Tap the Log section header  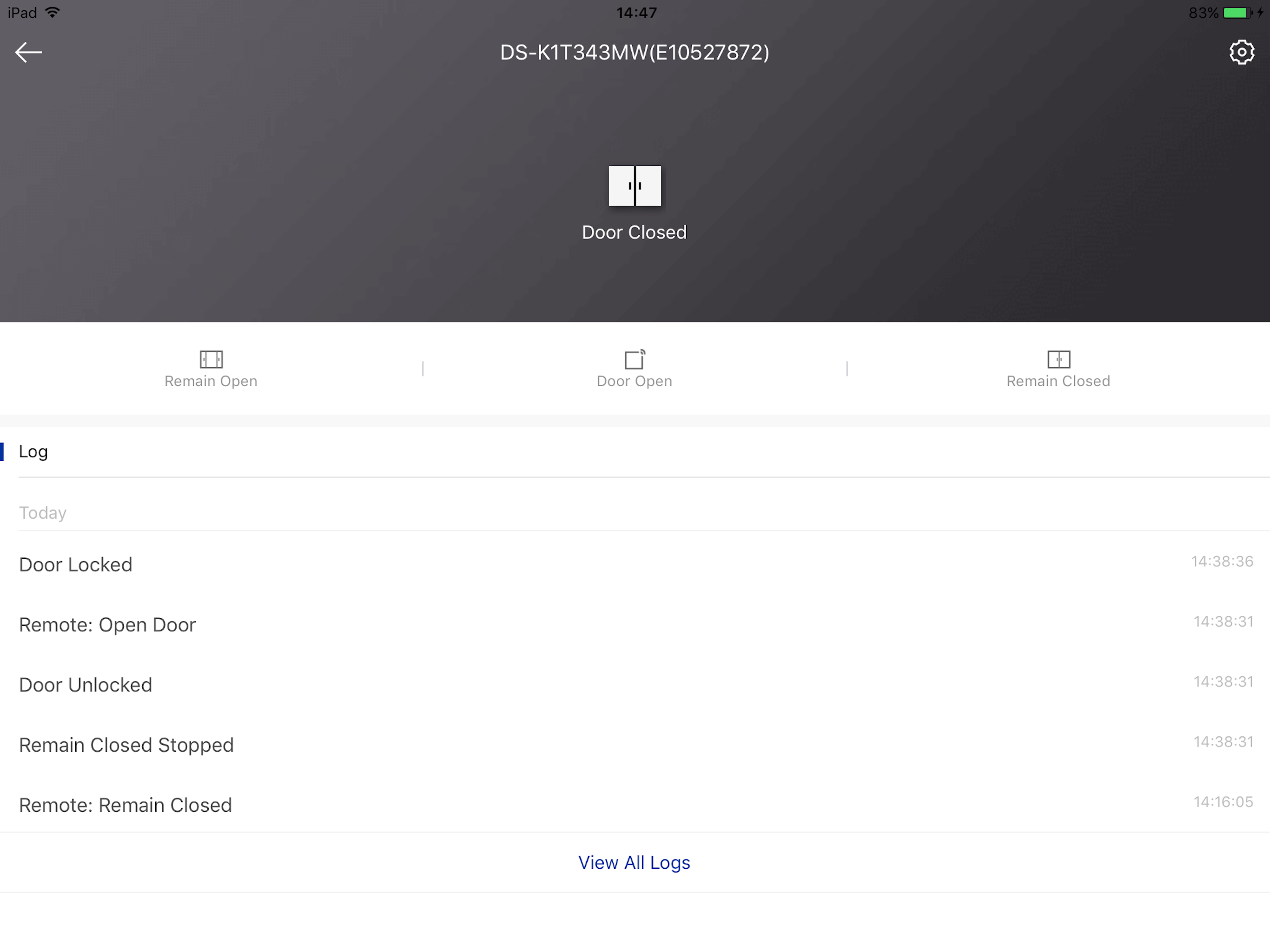coord(33,451)
